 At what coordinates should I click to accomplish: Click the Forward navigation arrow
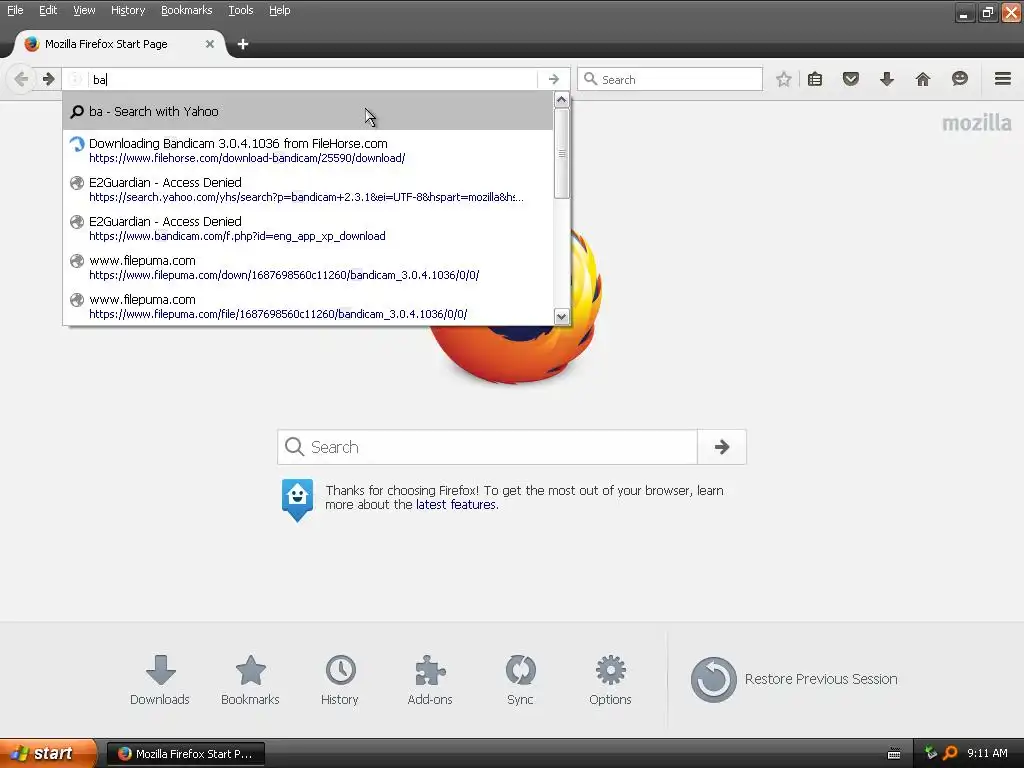[x=48, y=80]
